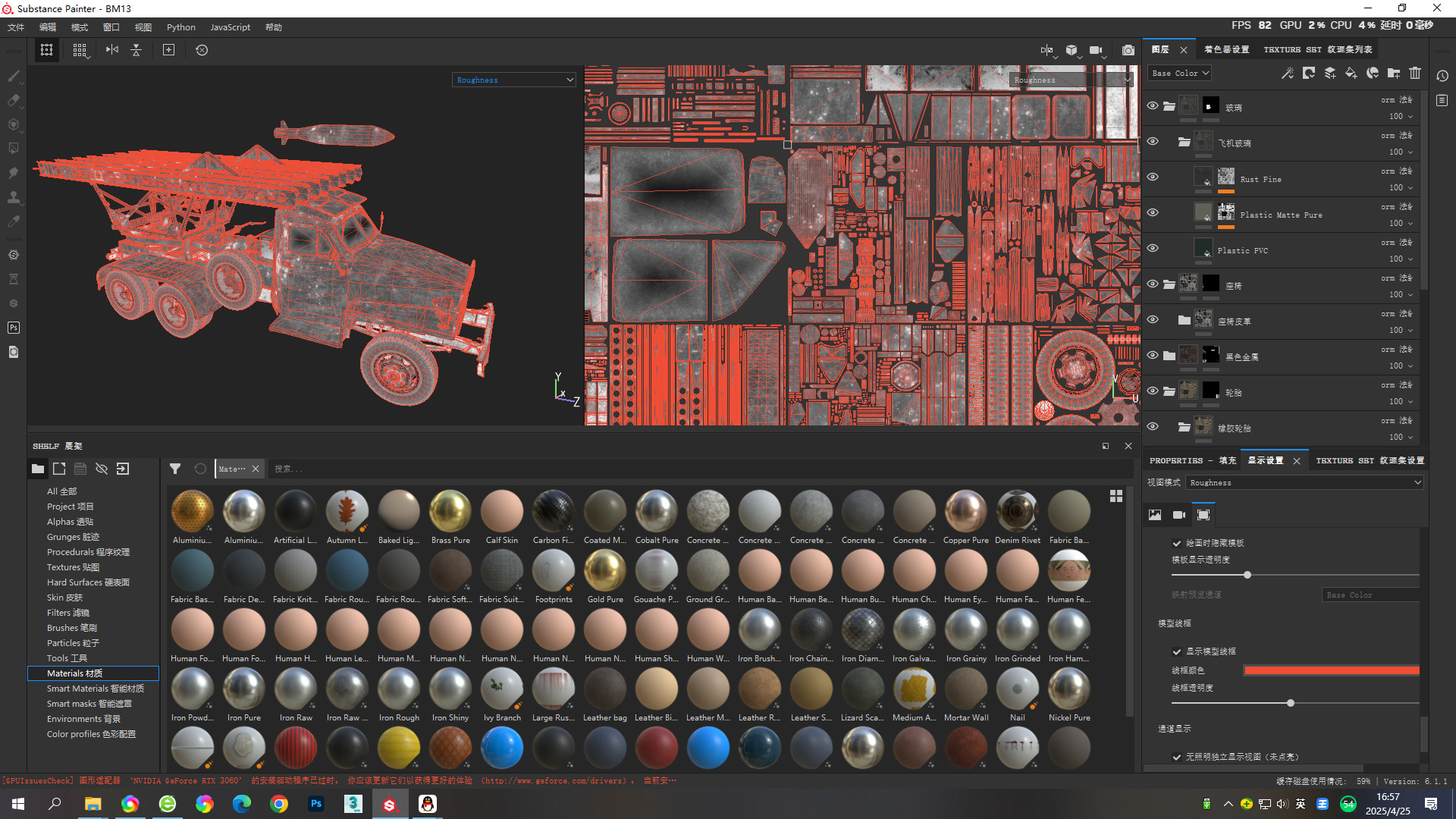Select the Clone stamp tool
This screenshot has height=819, width=1456.
click(13, 197)
